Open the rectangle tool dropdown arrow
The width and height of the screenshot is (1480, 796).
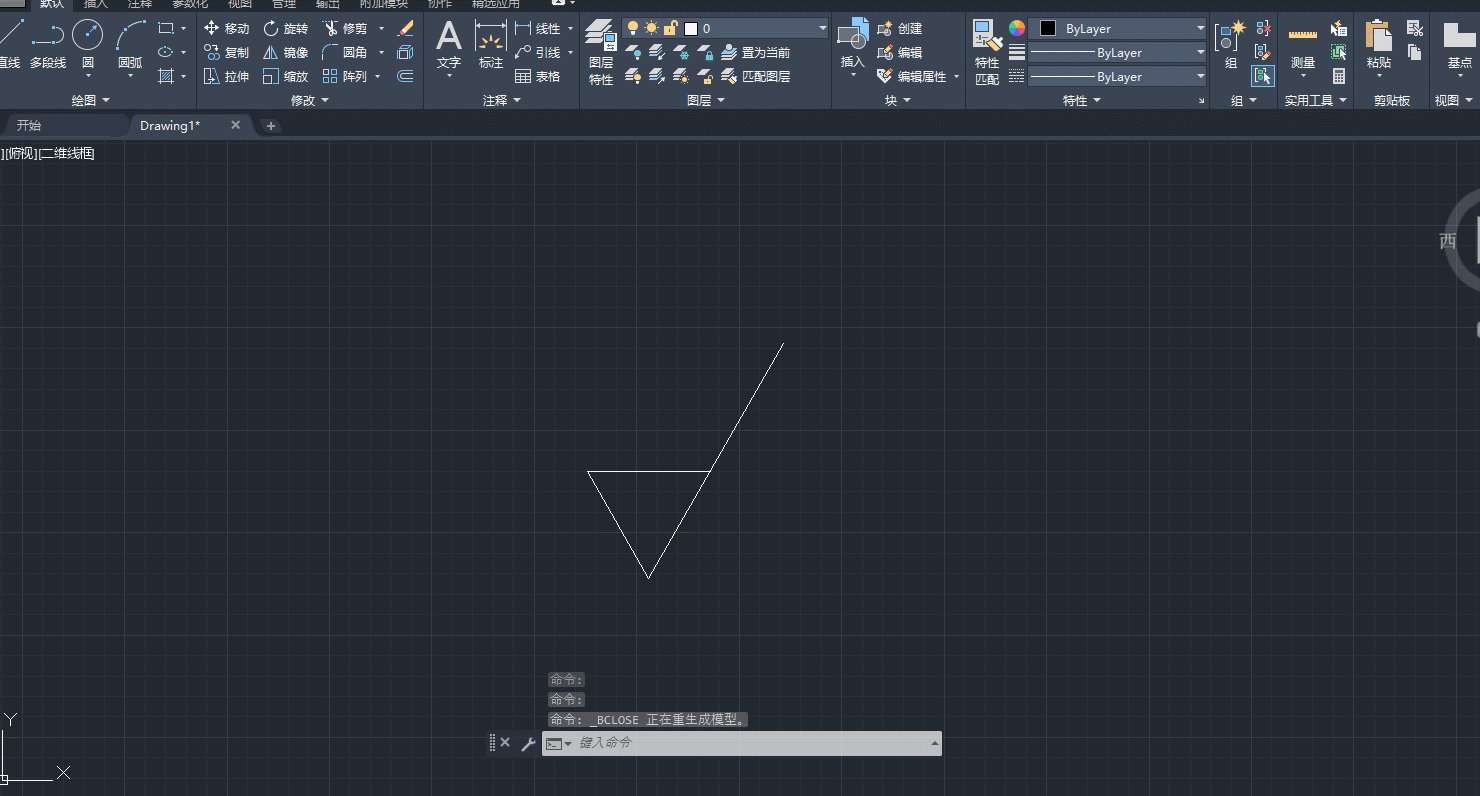pyautogui.click(x=184, y=28)
